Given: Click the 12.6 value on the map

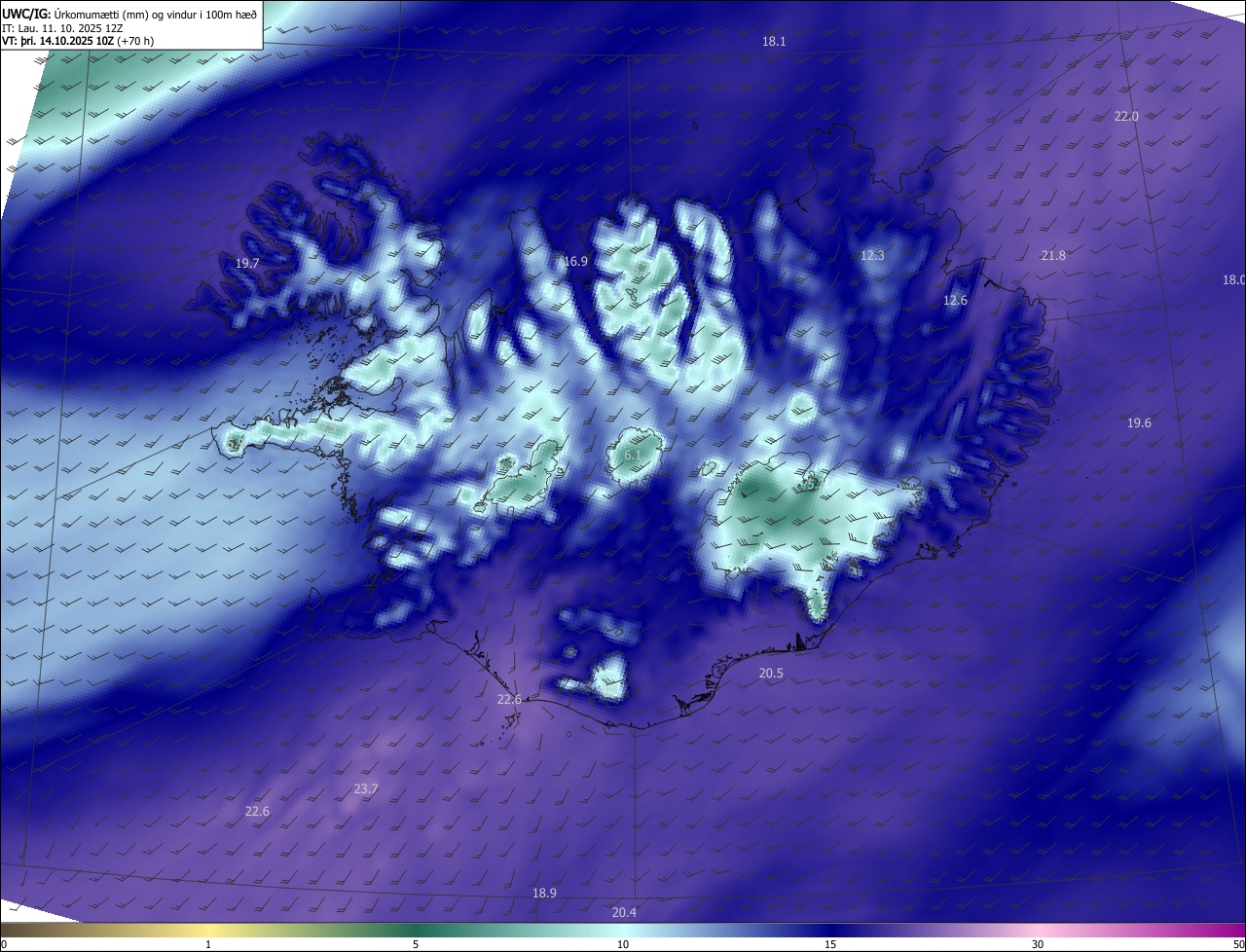Looking at the screenshot, I should click(x=956, y=301).
